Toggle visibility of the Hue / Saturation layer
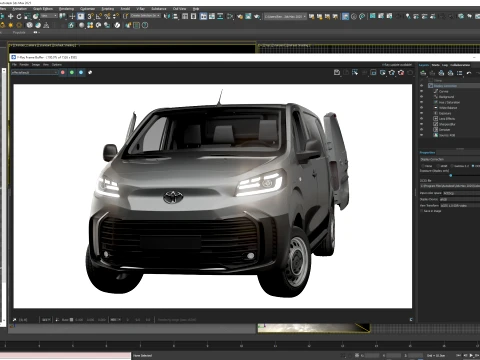480x360 pixels. pos(422,102)
